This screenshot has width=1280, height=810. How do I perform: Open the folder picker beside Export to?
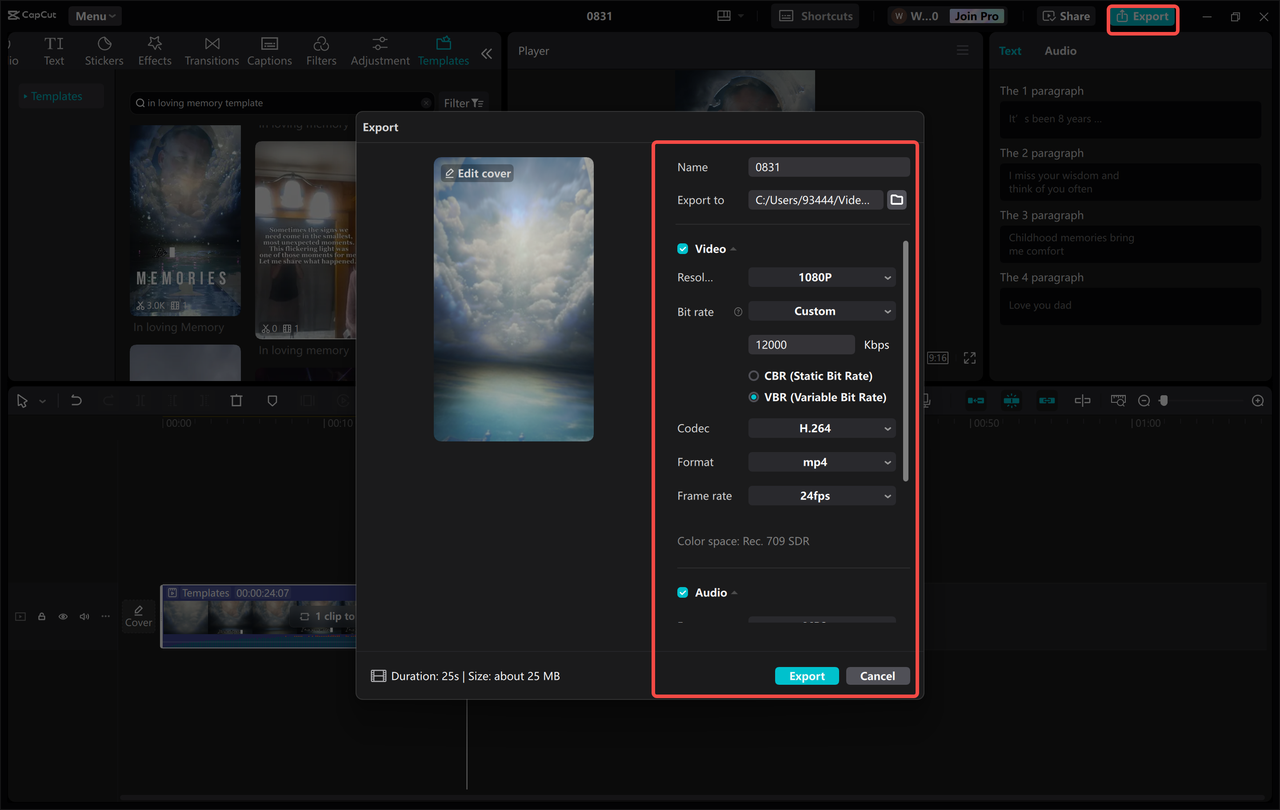coord(896,199)
